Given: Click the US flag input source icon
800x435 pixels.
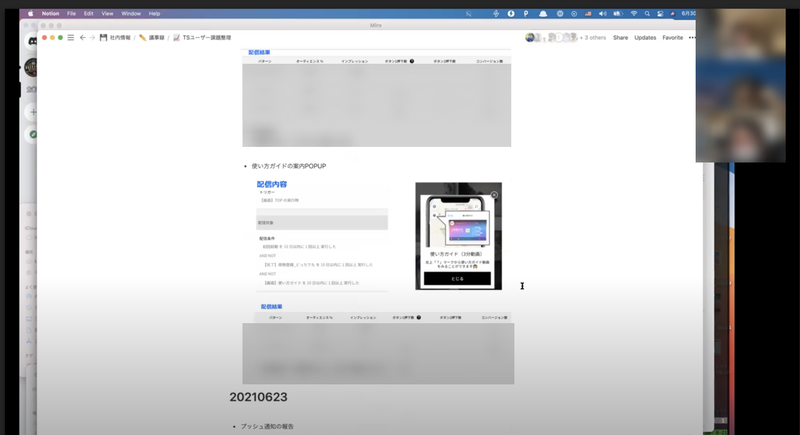Looking at the screenshot, I should click(x=588, y=14).
